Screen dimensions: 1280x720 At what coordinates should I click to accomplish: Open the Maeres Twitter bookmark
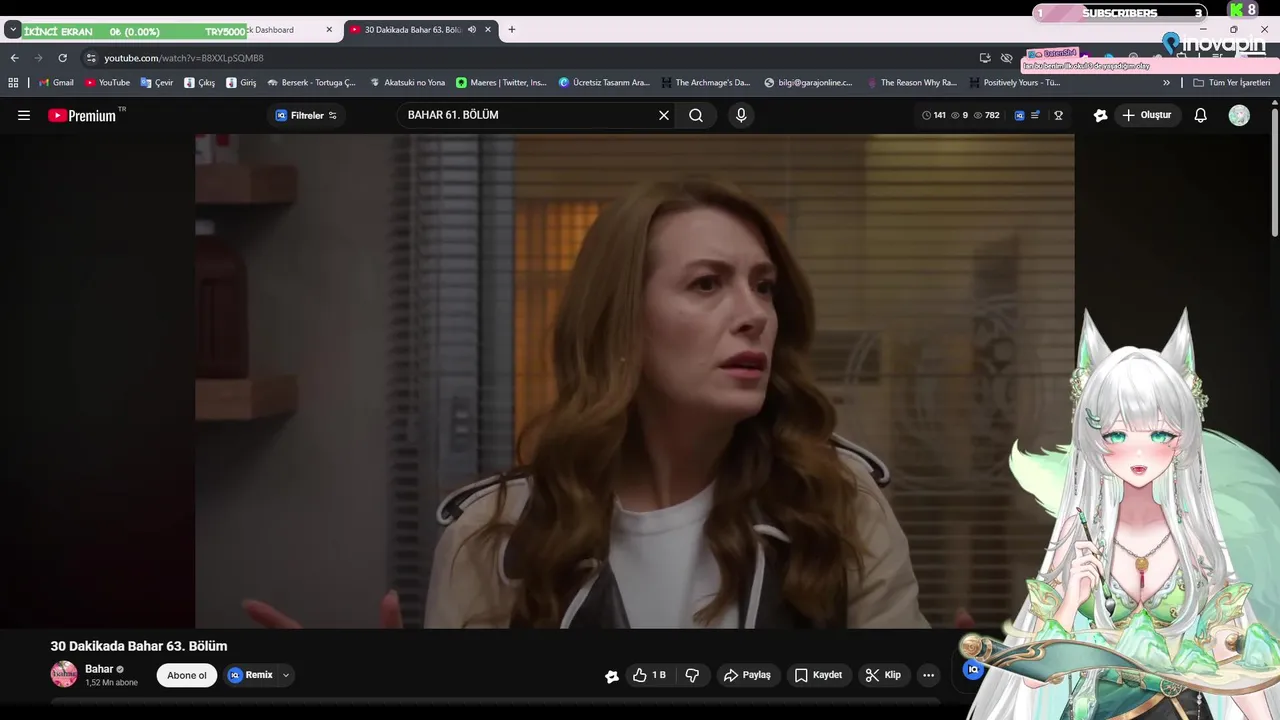pos(501,83)
